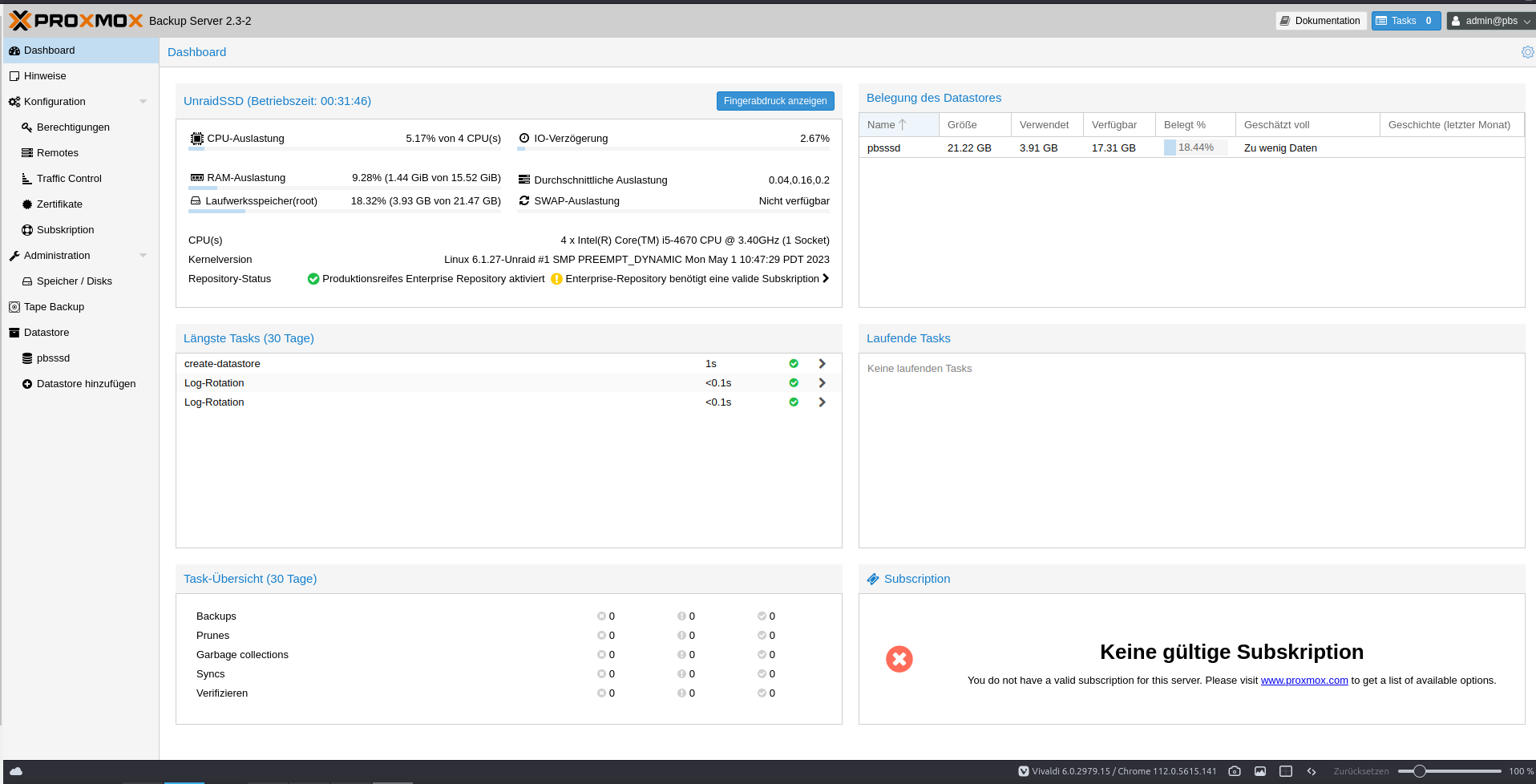1536x784 pixels.
Task: Click the repository status details chevron
Action: pyautogui.click(x=826, y=279)
